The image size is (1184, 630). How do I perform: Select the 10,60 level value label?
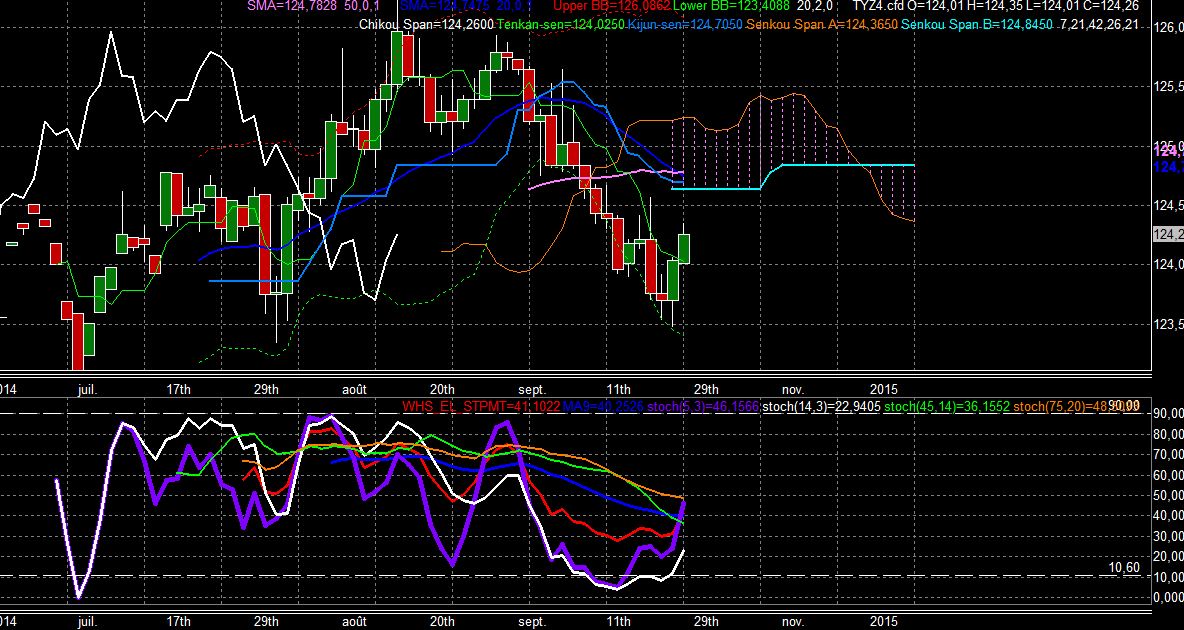click(1124, 568)
